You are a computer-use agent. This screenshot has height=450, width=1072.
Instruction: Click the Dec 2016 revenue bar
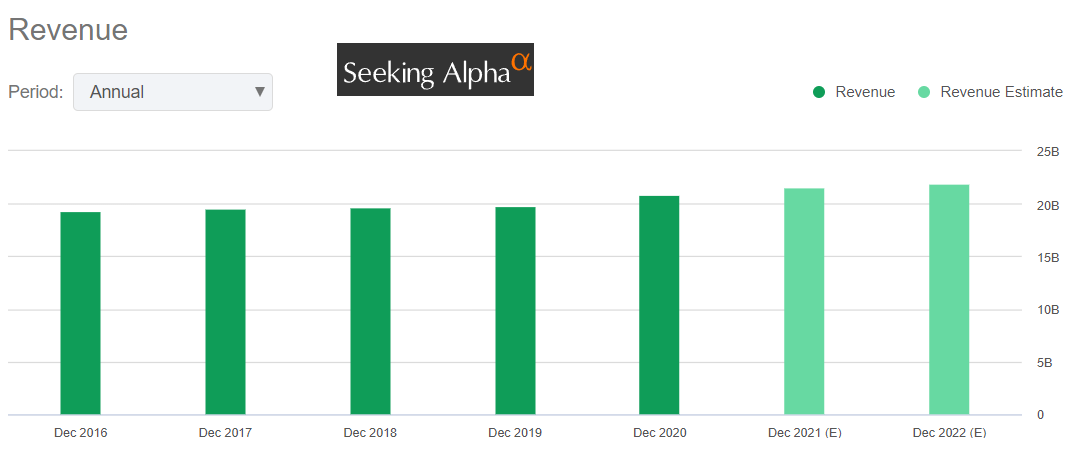(80, 313)
